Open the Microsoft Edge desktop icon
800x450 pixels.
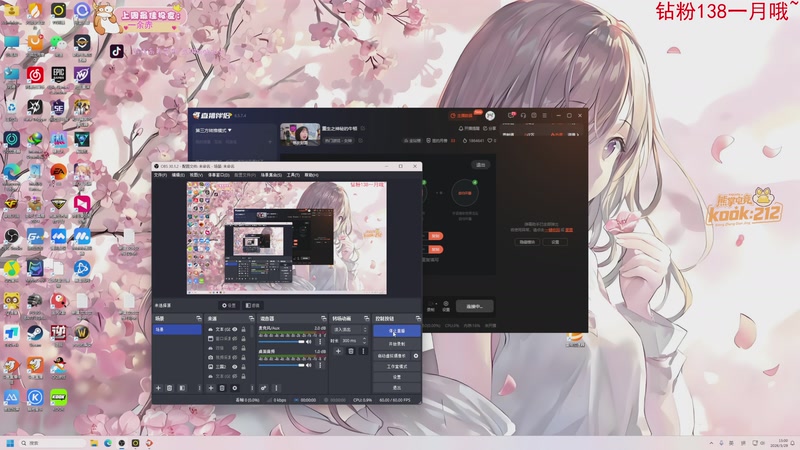(11, 172)
